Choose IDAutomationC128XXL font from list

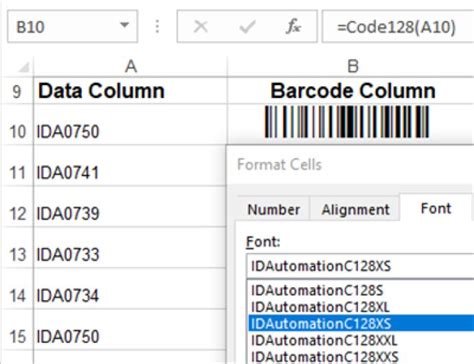tap(361, 340)
